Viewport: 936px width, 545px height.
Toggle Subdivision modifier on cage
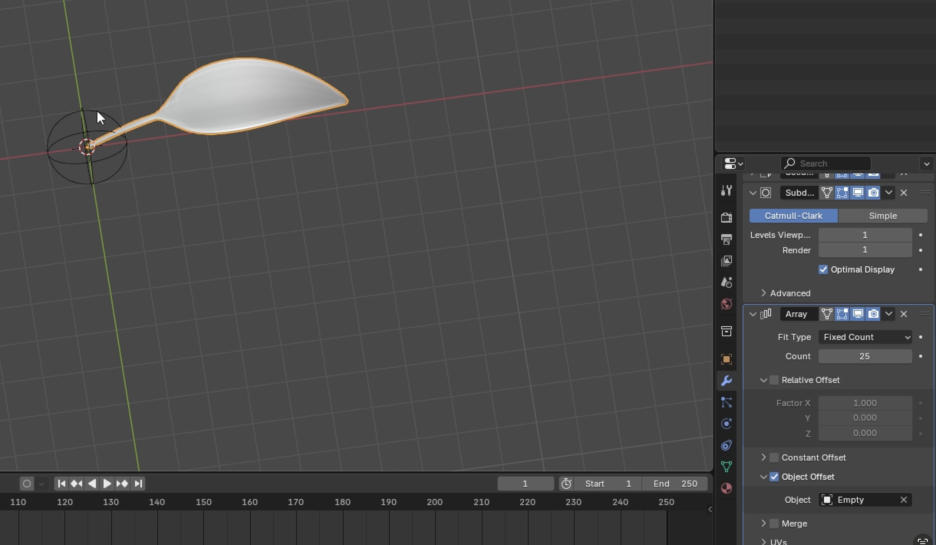pyautogui.click(x=827, y=193)
